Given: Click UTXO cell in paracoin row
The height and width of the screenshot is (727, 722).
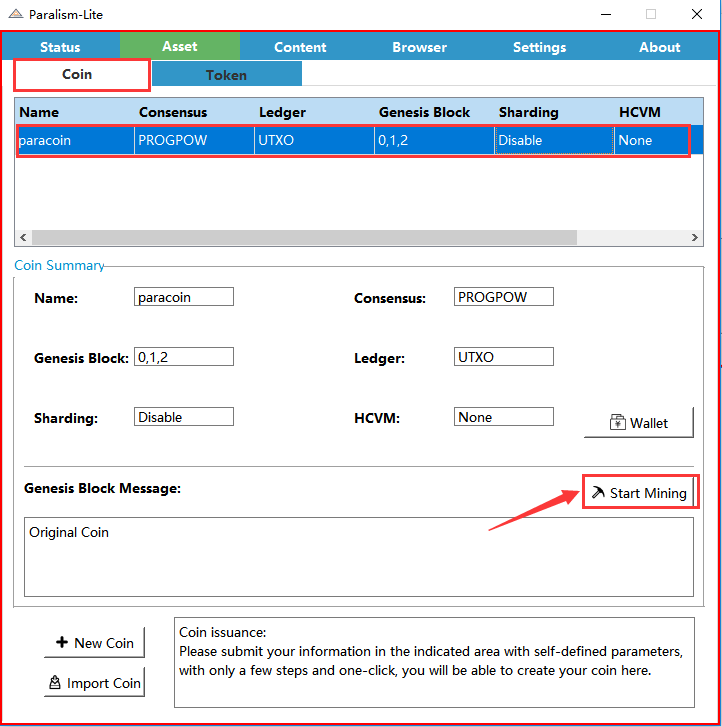Looking at the screenshot, I should [314, 140].
